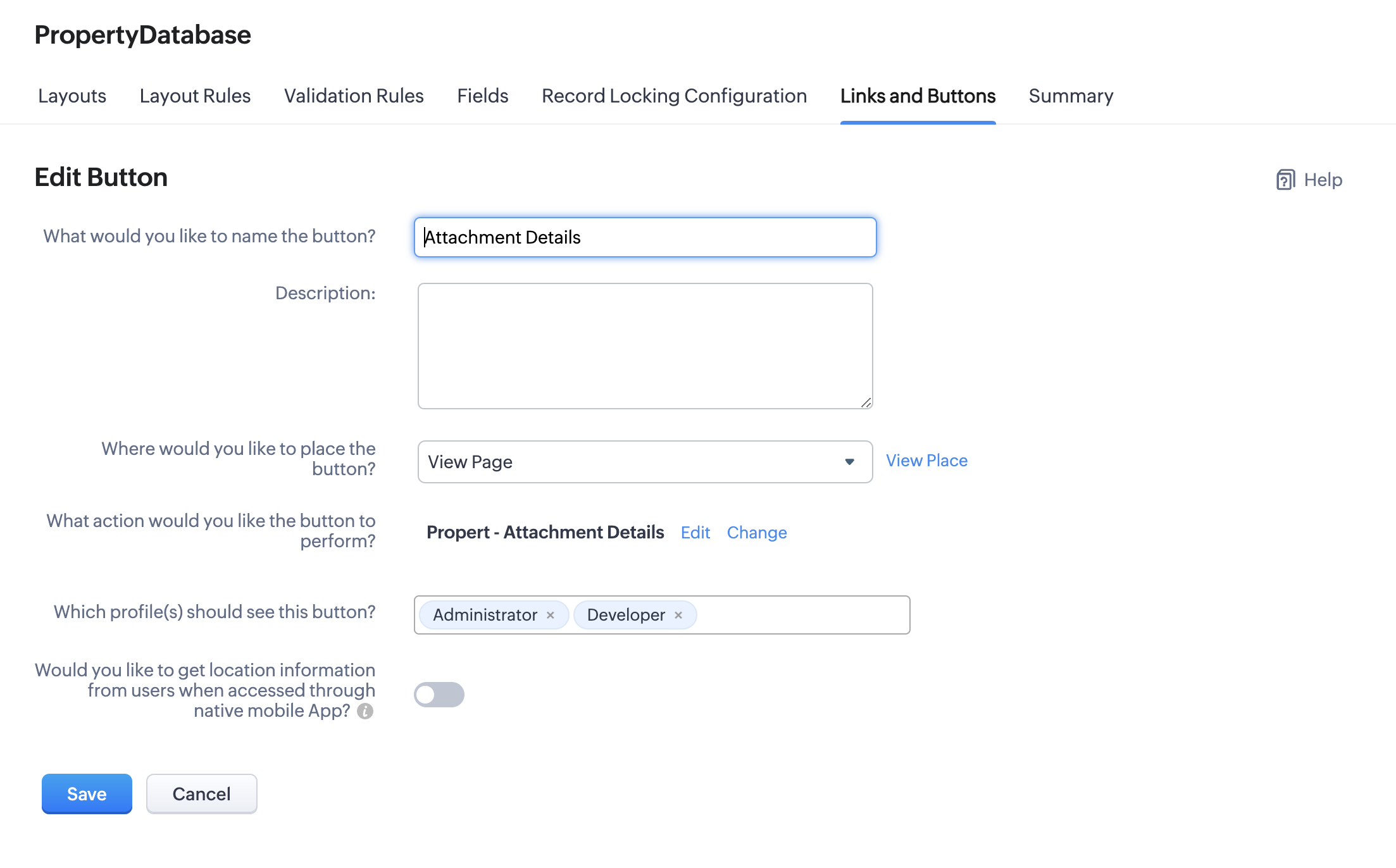1396x868 pixels.
Task: Change the button action
Action: [757, 533]
